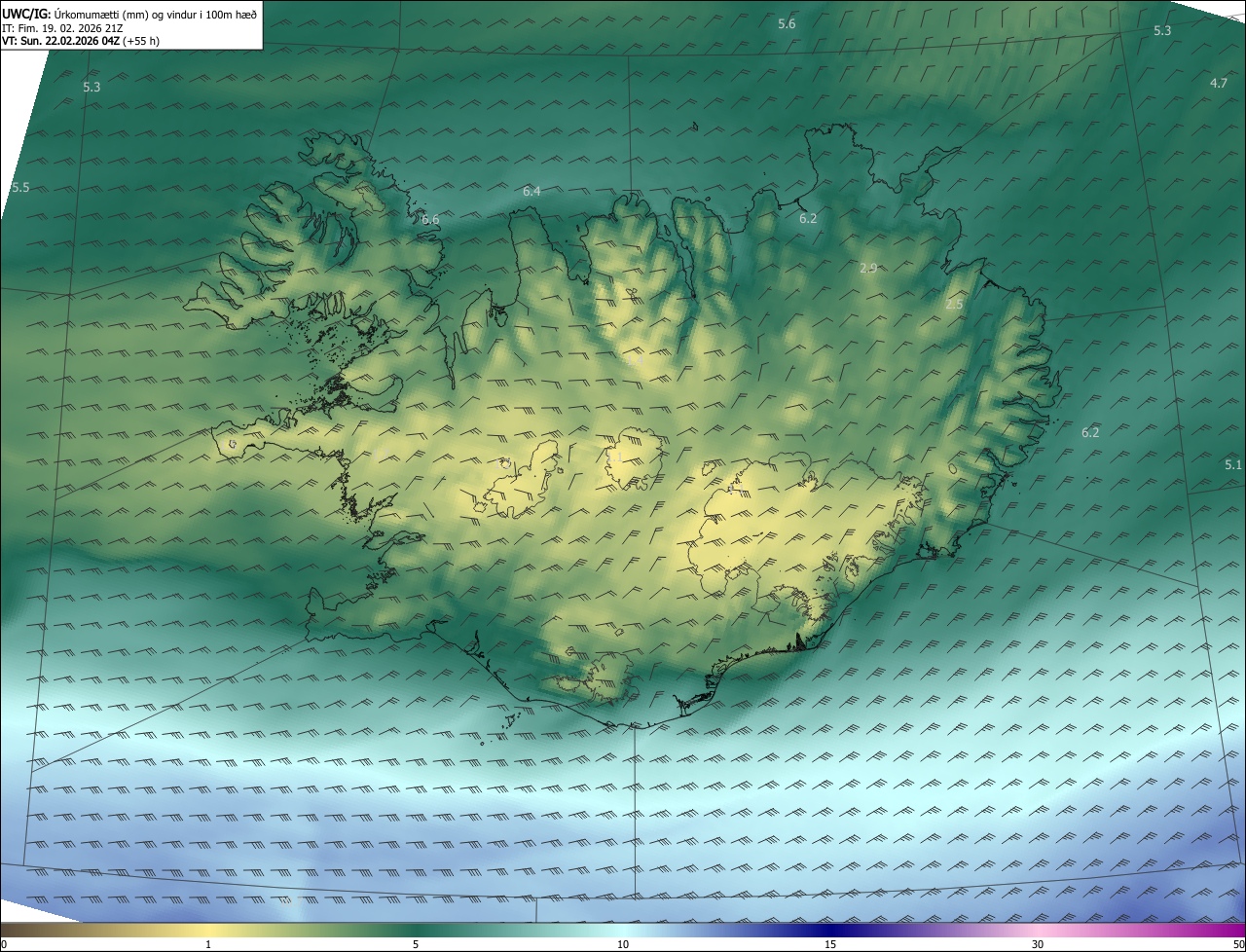Viewport: 1246px width, 952px height.
Task: Click the 0 tick on color scale
Action: (3, 944)
